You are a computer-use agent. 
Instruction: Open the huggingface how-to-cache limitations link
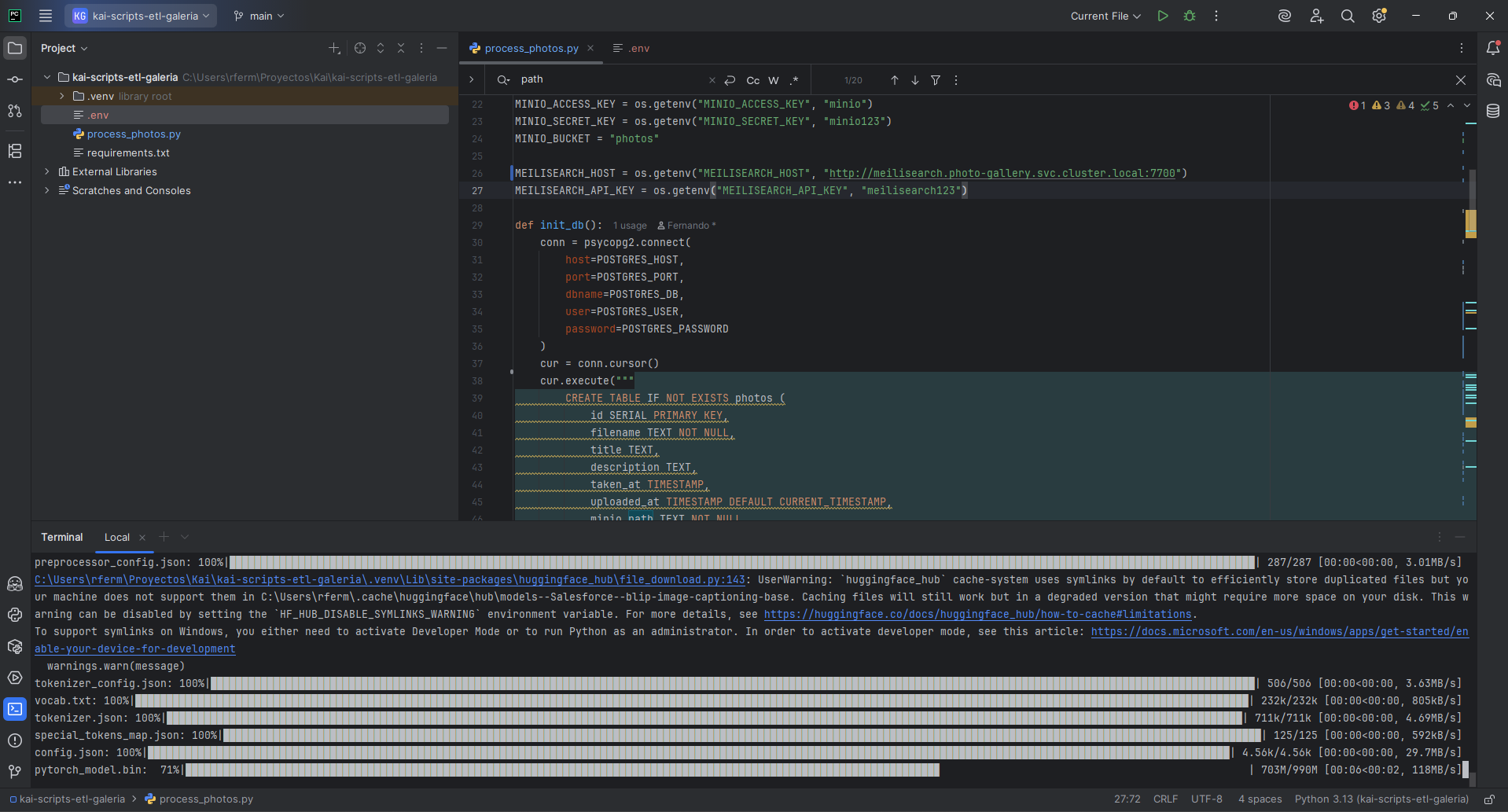pyautogui.click(x=978, y=615)
